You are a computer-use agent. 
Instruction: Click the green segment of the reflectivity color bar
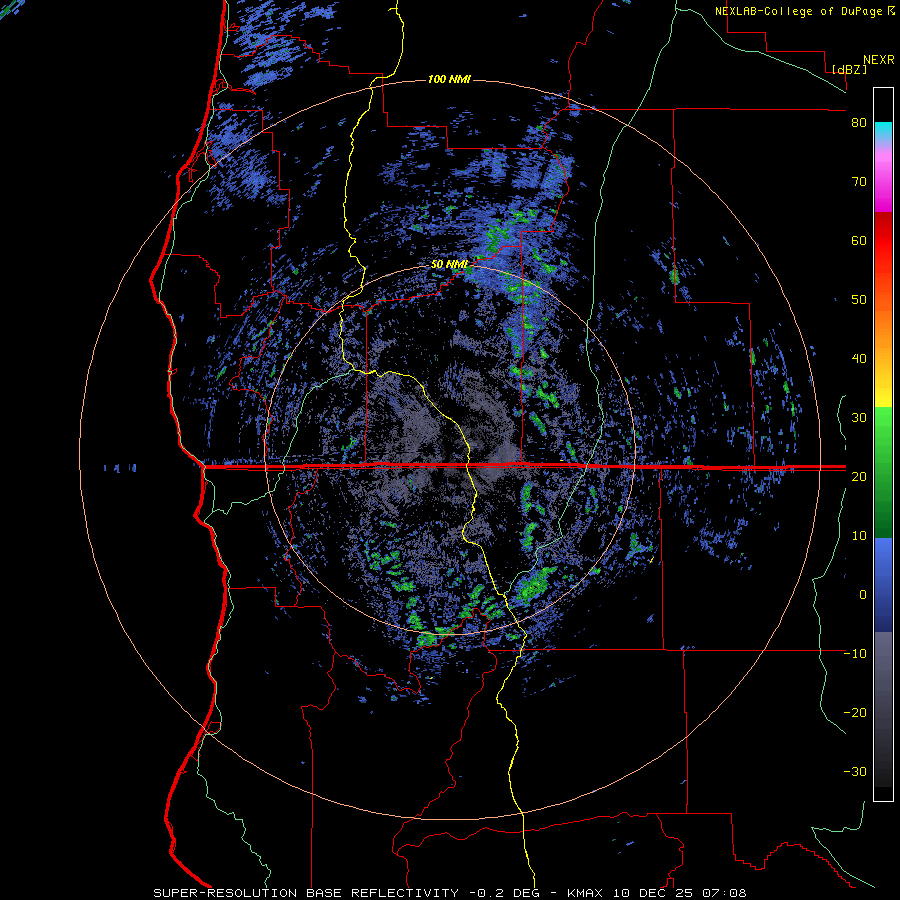click(883, 472)
